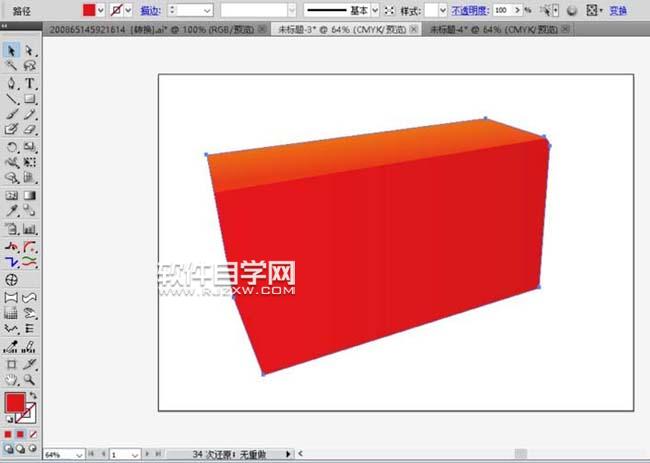Open the 基本 stroke style dropdown
Viewport: 650px width, 463px height.
pos(375,10)
